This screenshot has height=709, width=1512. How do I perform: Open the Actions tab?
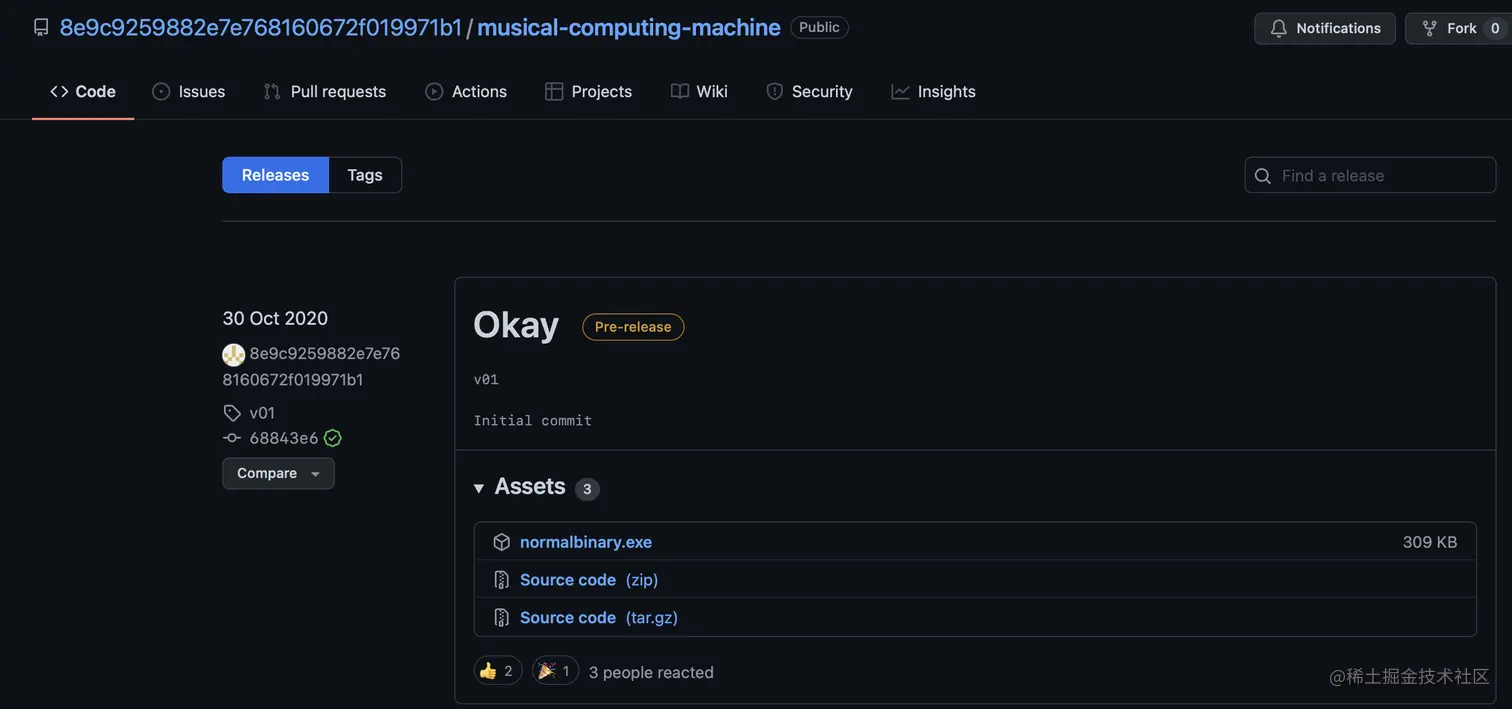pos(466,91)
